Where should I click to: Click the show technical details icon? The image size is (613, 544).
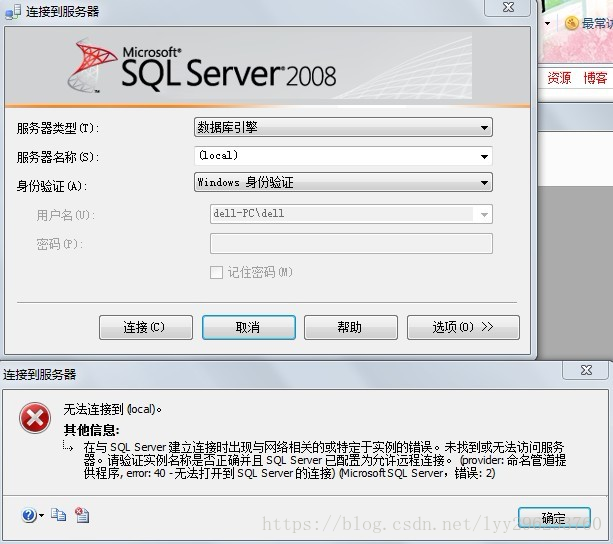tap(82, 515)
